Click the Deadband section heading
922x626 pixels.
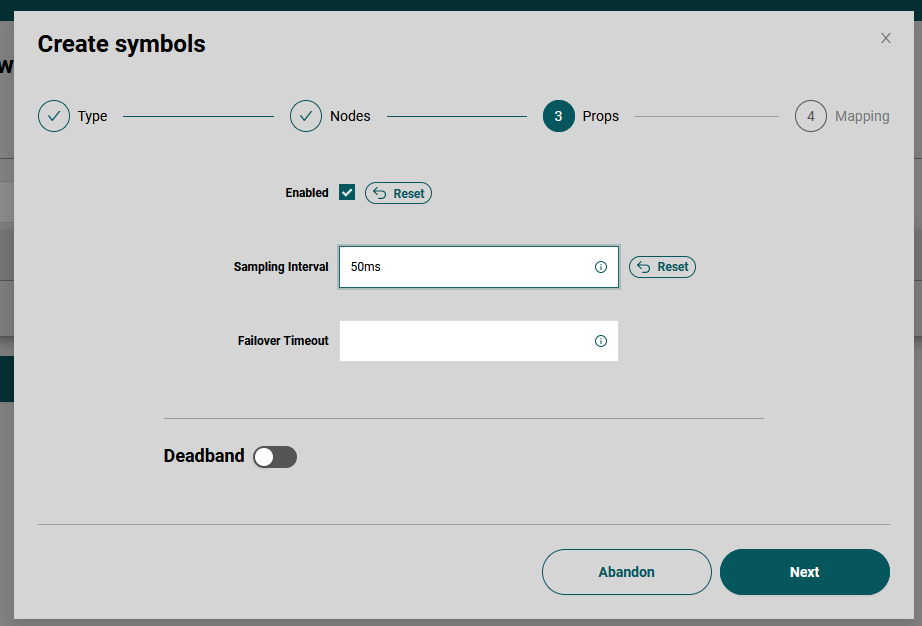pos(204,456)
